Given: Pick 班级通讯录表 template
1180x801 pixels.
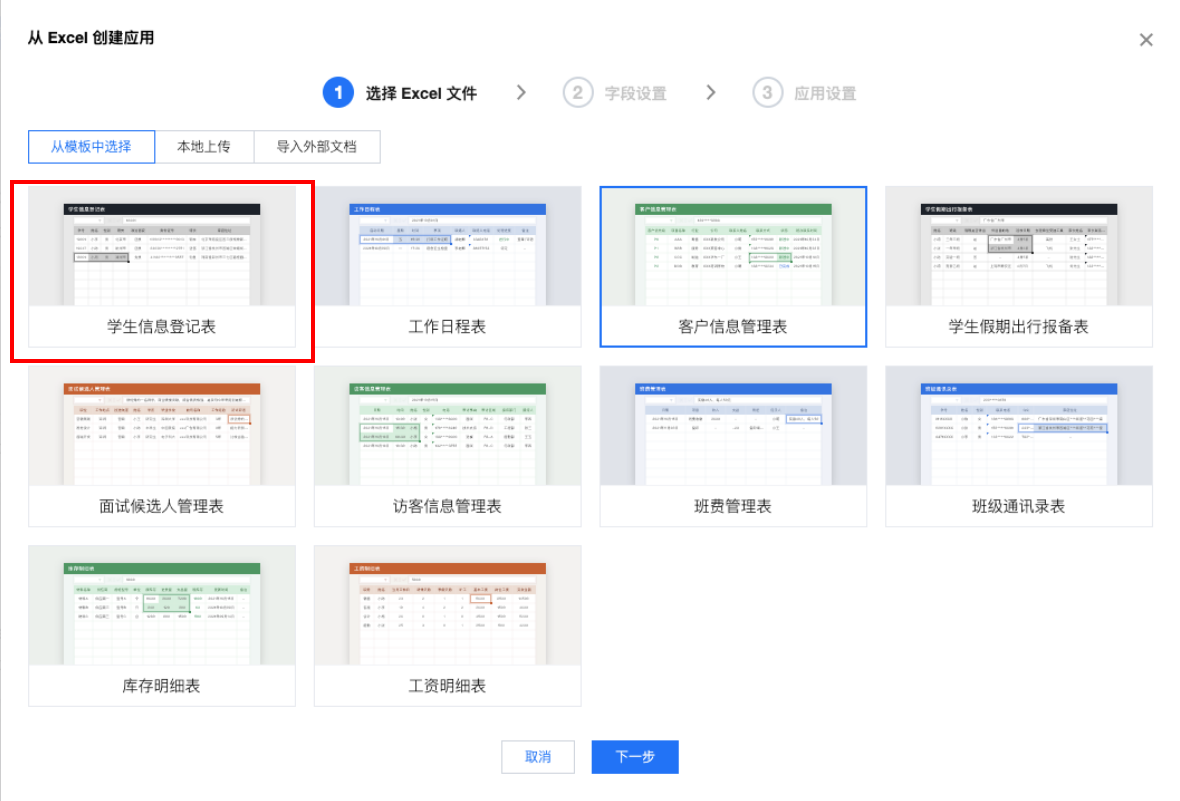Looking at the screenshot, I should 1019,446.
